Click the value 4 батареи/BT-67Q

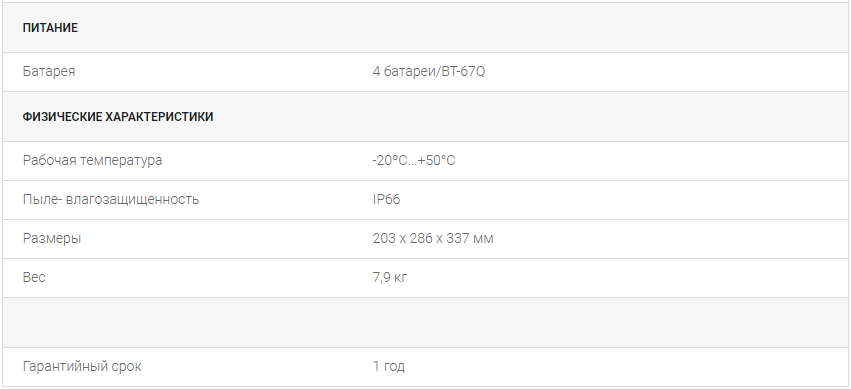pos(429,72)
